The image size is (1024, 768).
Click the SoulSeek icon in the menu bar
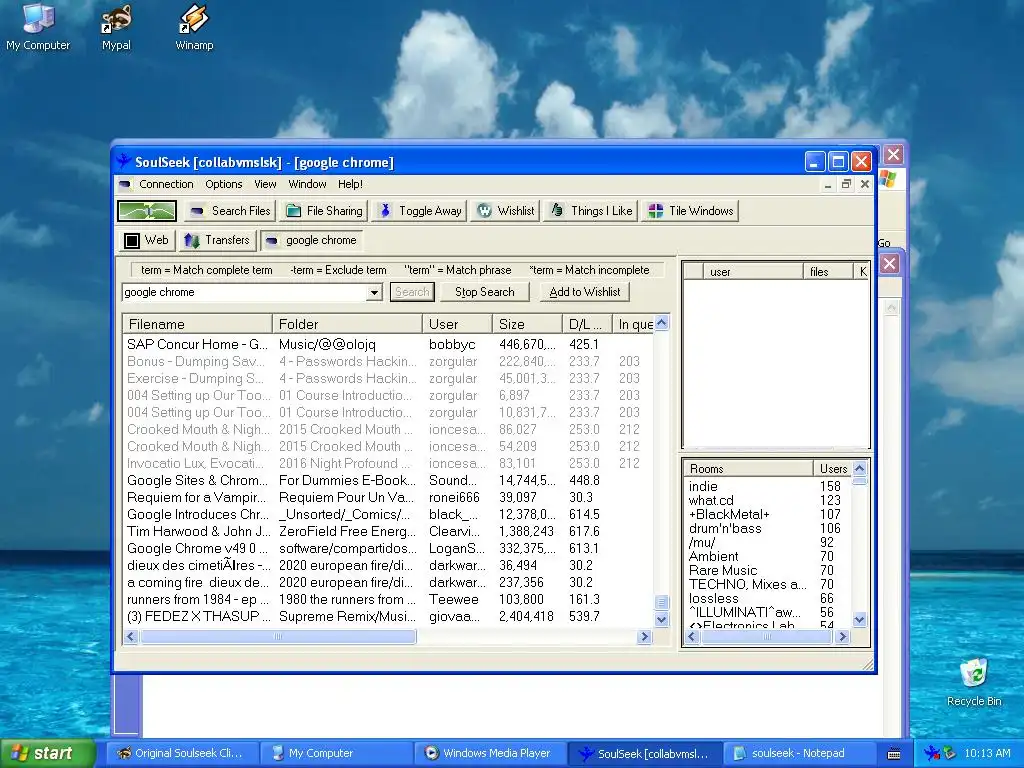[x=124, y=184]
